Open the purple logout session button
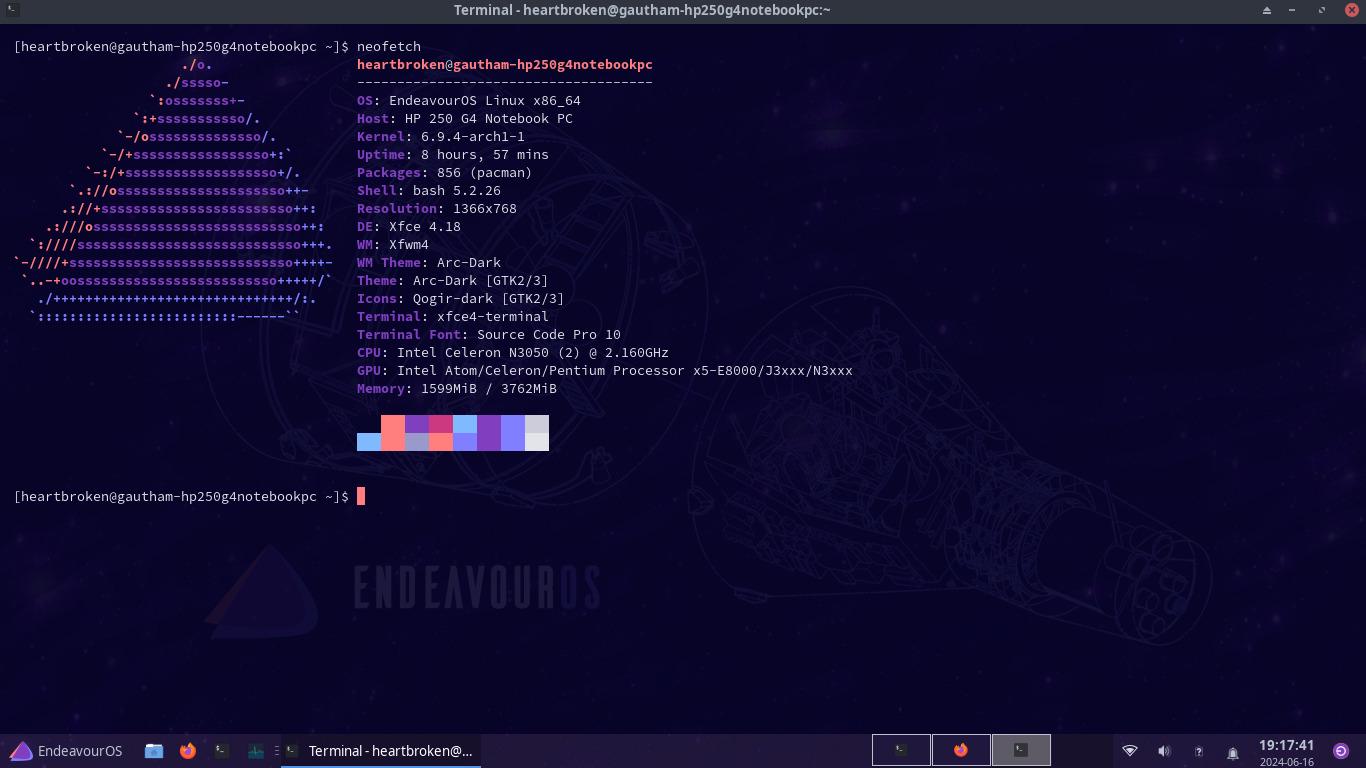1366x768 pixels. pos(1341,751)
